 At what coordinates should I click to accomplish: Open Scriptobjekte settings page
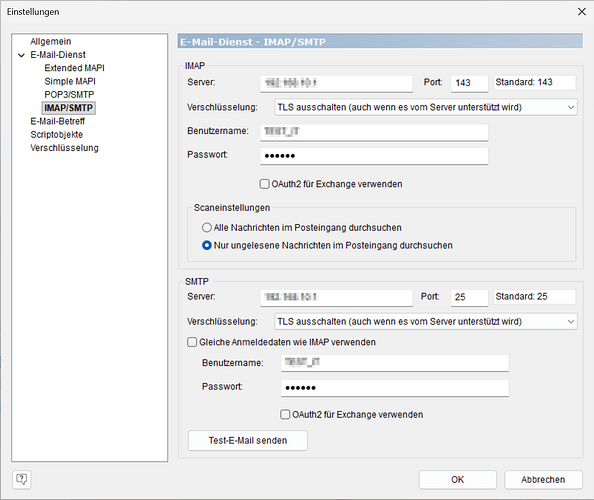coord(56,134)
